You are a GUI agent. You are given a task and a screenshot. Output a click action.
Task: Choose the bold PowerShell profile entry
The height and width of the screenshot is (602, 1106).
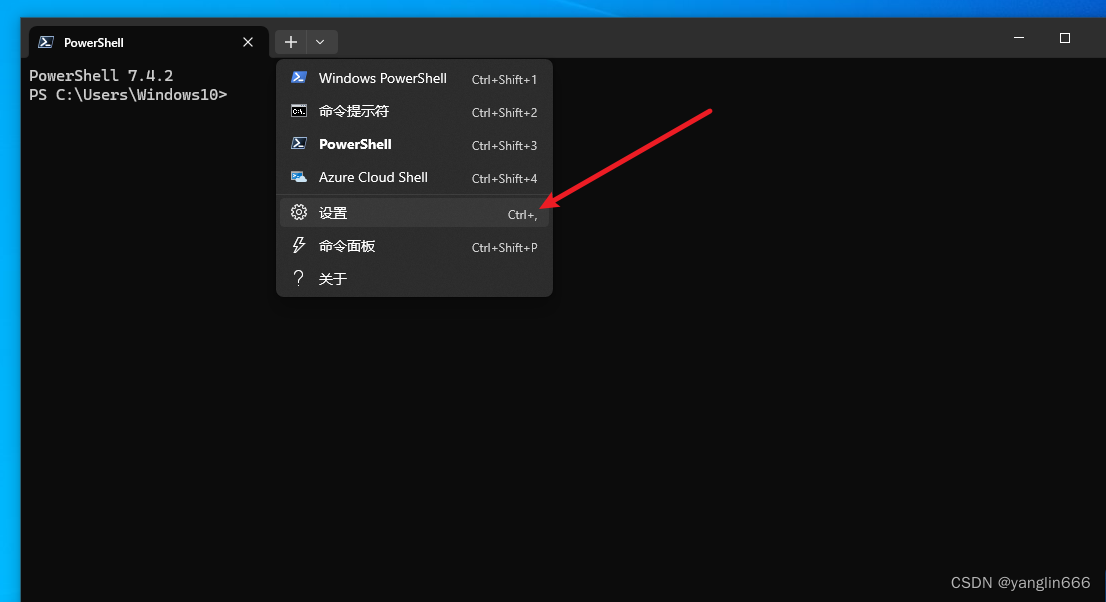[x=414, y=145]
